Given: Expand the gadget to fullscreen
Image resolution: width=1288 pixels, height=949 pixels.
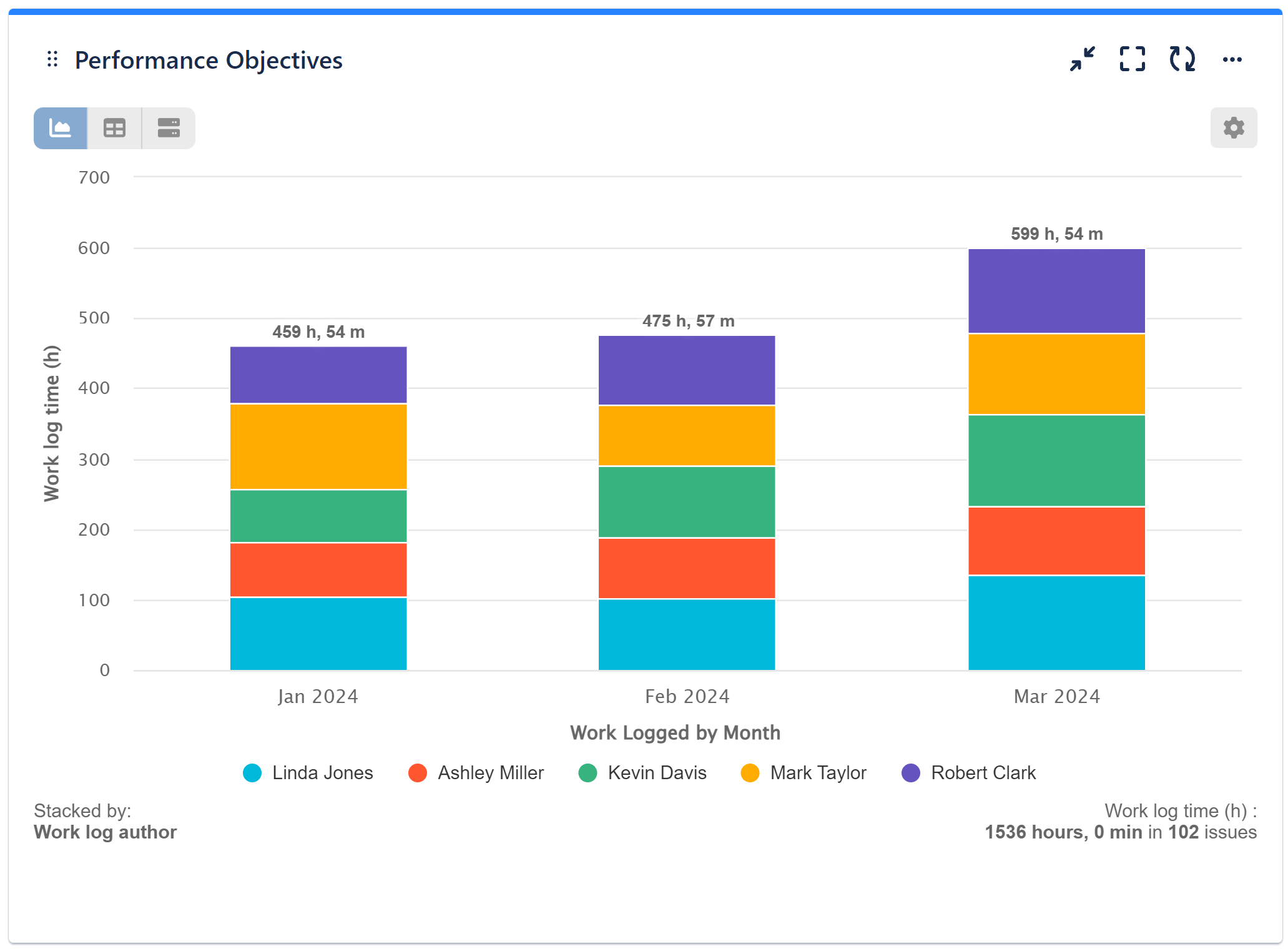Looking at the screenshot, I should tap(1132, 59).
